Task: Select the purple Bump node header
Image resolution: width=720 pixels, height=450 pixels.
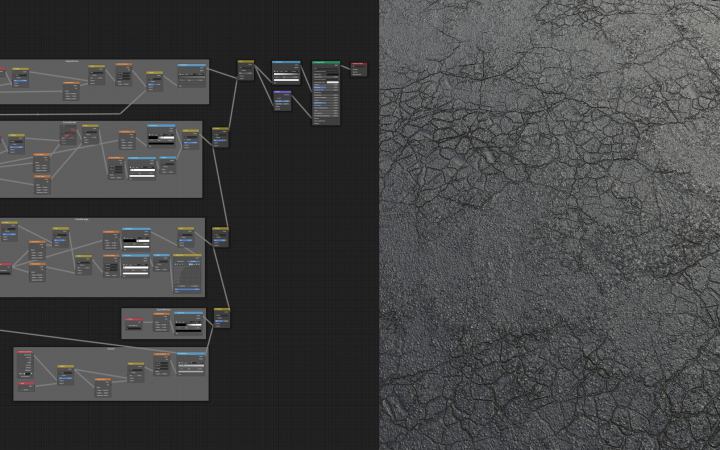Action: pos(284,93)
